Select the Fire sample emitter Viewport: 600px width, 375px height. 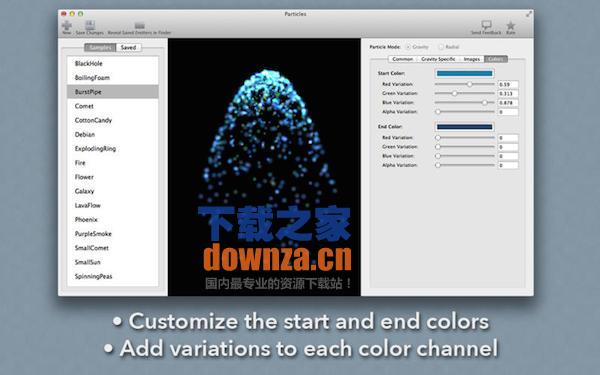pos(113,163)
